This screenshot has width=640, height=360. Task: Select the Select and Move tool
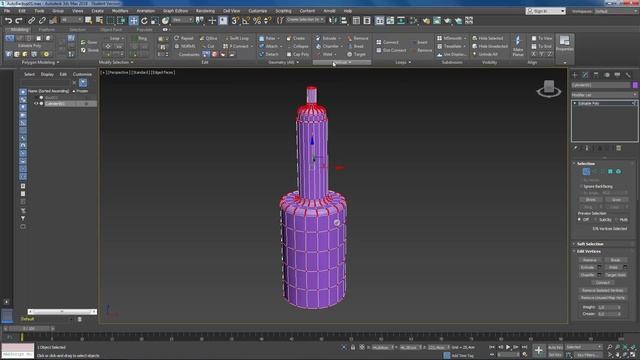pos(133,20)
